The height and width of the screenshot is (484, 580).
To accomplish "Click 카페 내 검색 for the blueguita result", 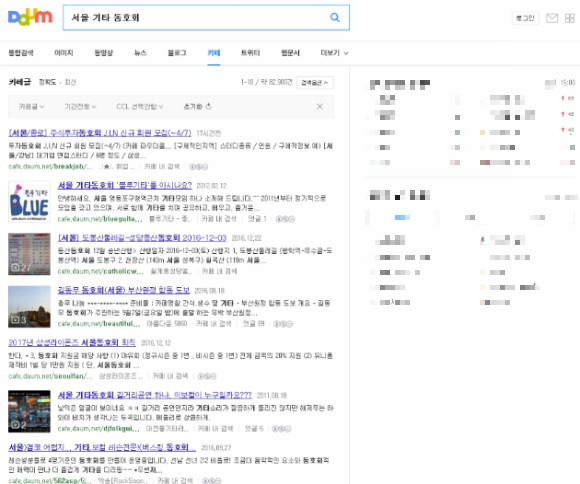I will pos(219,219).
